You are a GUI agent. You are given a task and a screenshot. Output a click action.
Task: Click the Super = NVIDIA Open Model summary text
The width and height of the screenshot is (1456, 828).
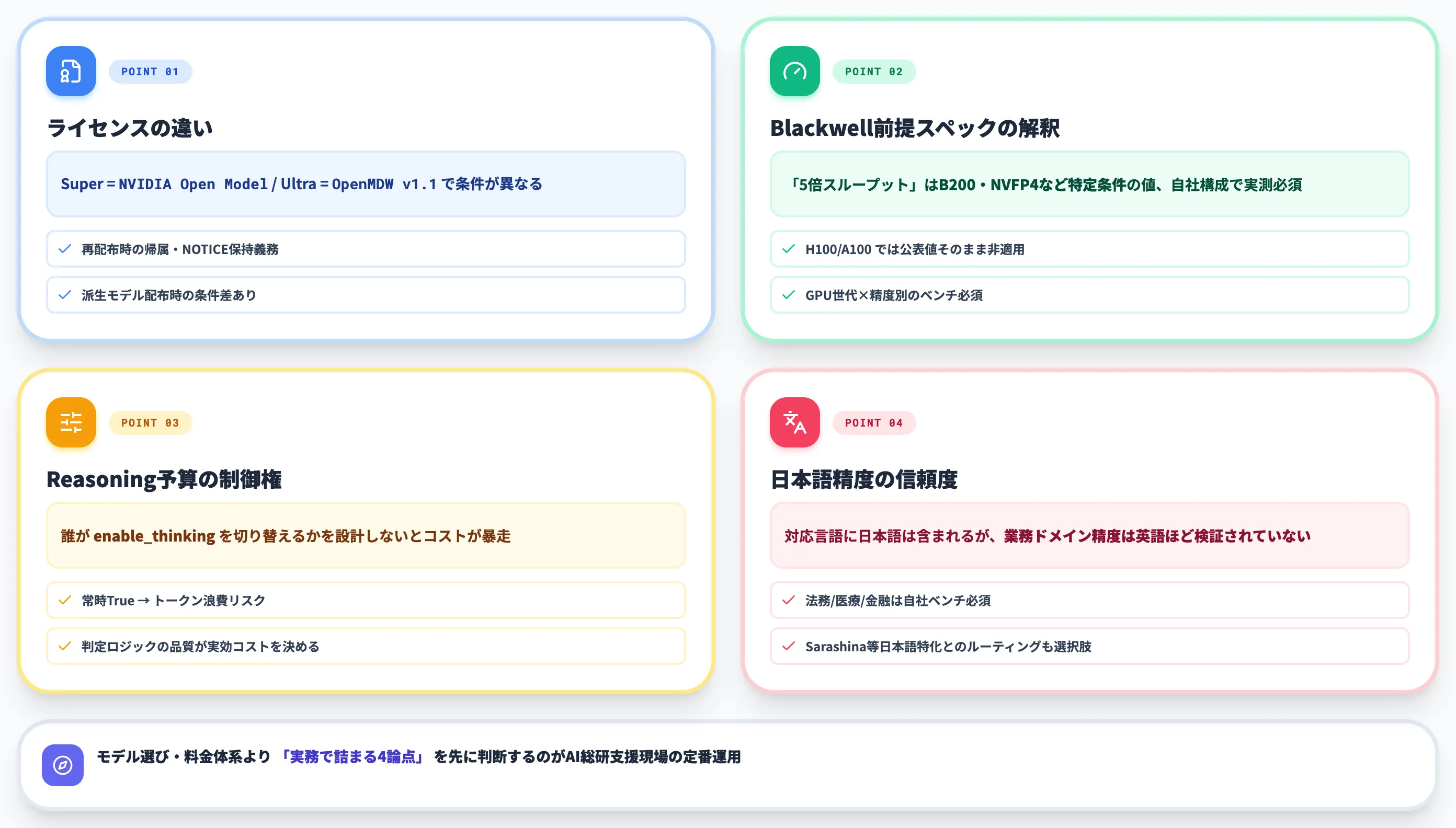(302, 183)
